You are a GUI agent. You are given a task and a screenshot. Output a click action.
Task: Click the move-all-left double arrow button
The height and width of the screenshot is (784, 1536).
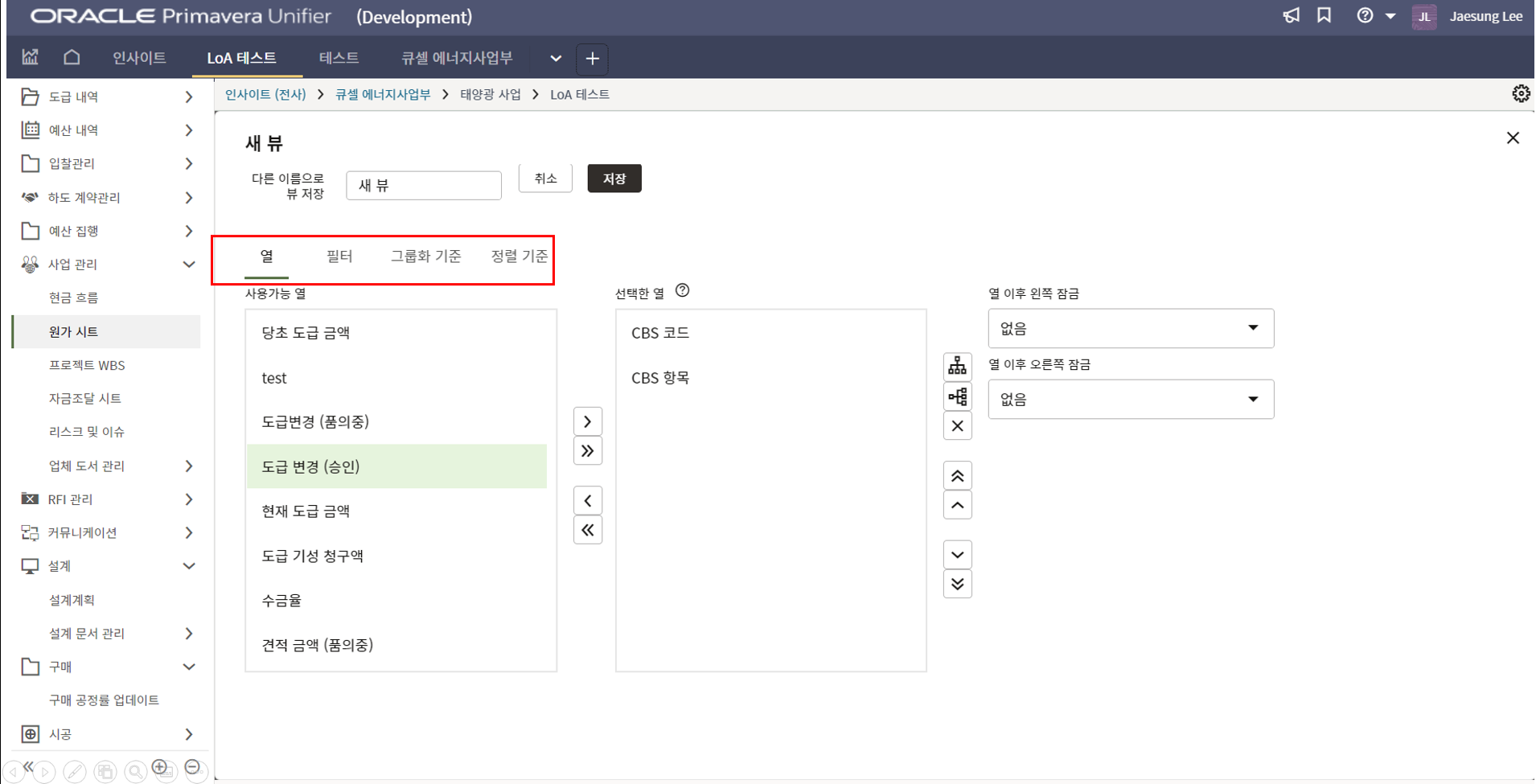588,531
